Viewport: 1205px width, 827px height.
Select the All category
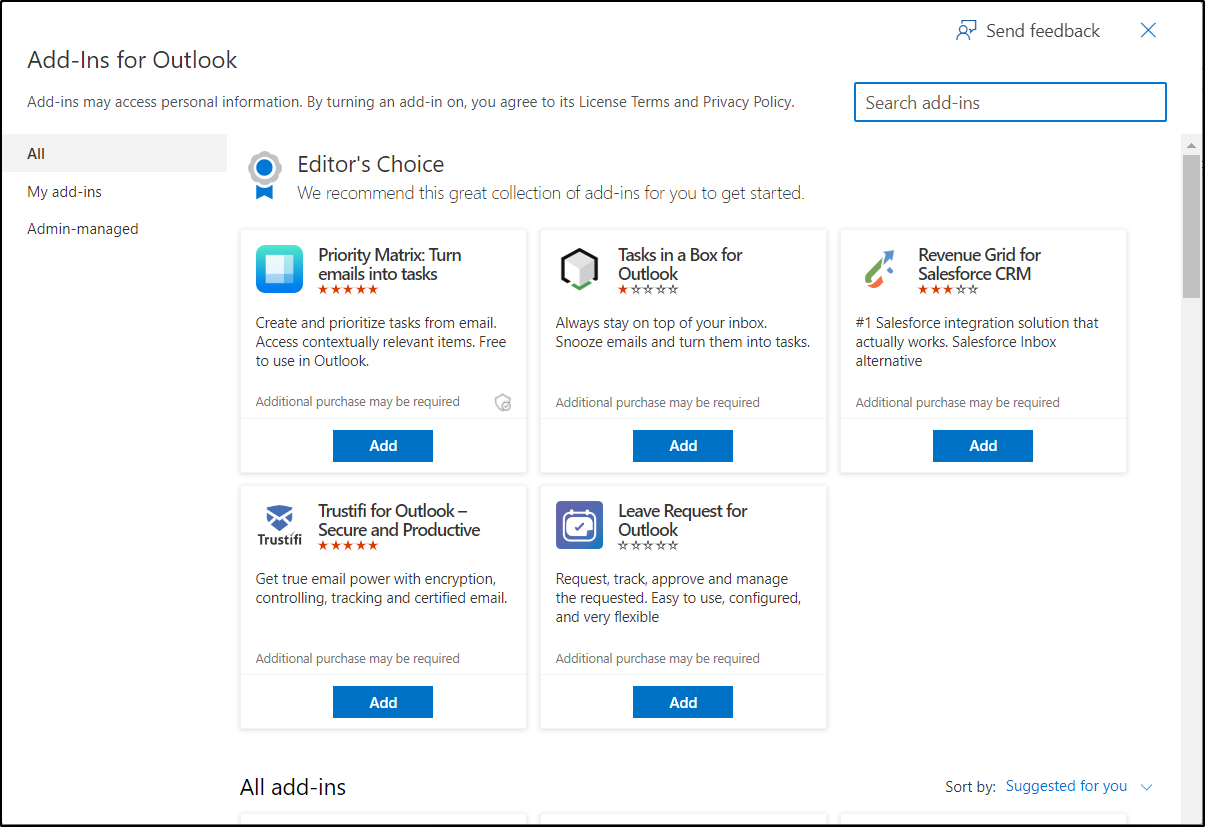(x=114, y=153)
